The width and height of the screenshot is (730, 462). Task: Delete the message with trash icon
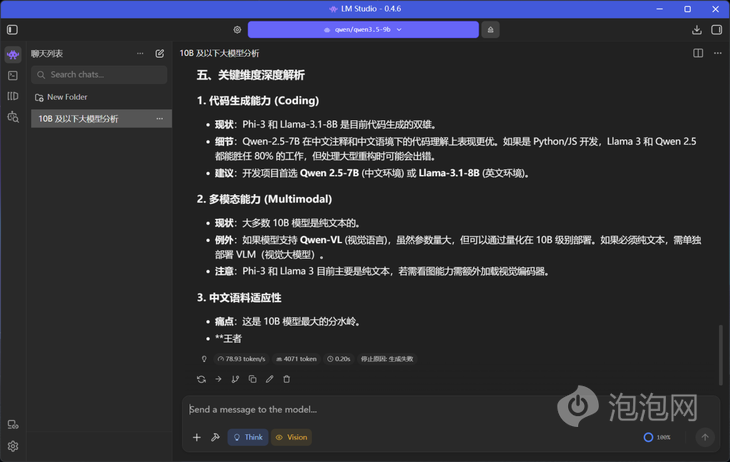tap(286, 379)
